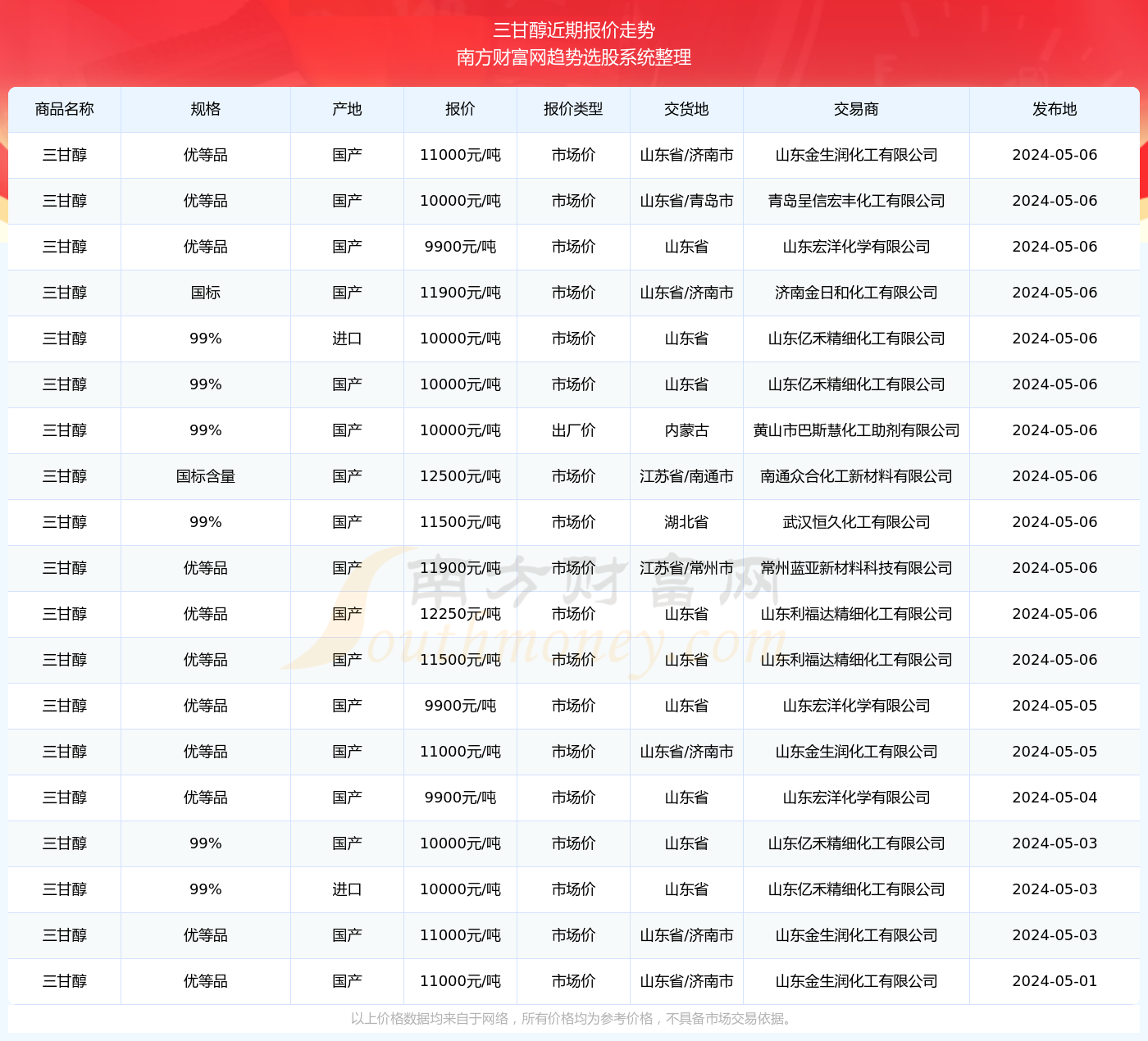Click 2024-05-06 in the 南通众合化工 row
The image size is (1148, 1041).
[x=1055, y=476]
